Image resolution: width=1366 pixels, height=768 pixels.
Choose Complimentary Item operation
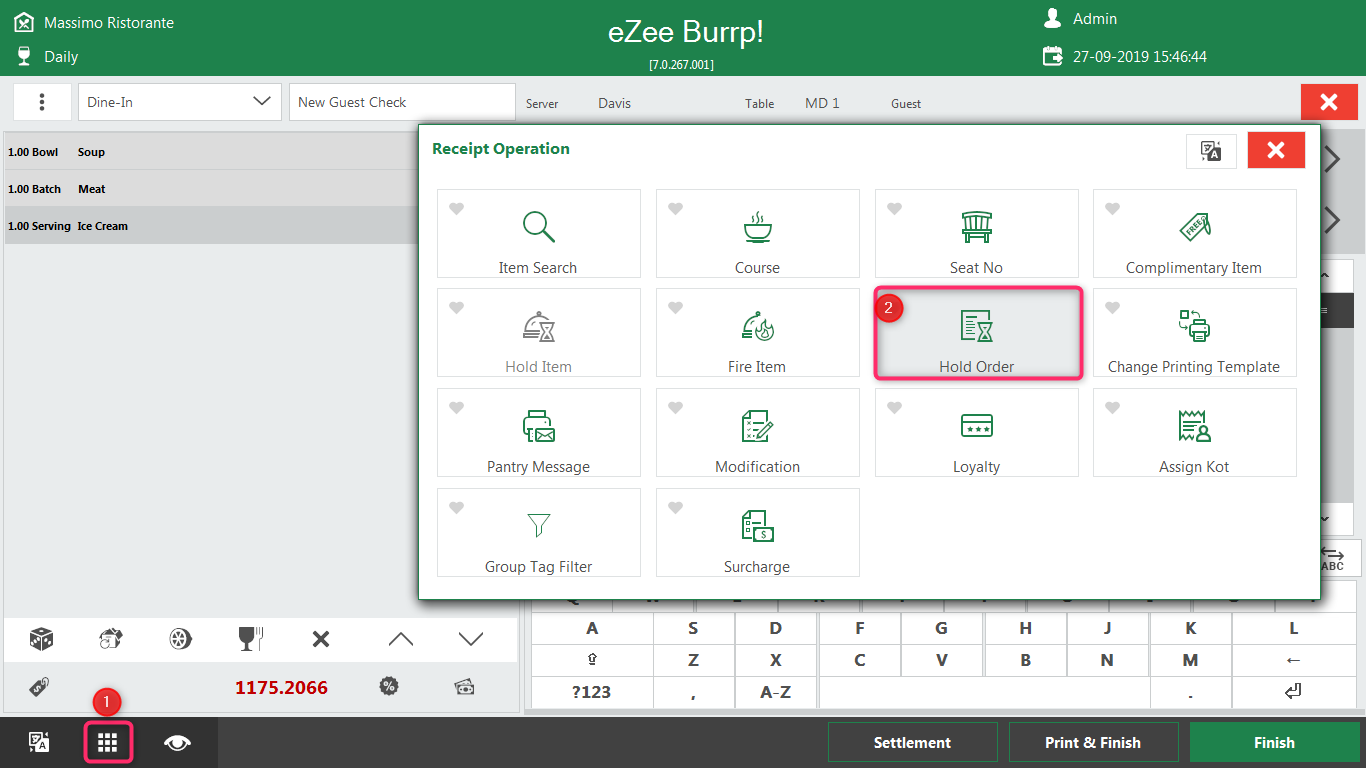click(1194, 234)
